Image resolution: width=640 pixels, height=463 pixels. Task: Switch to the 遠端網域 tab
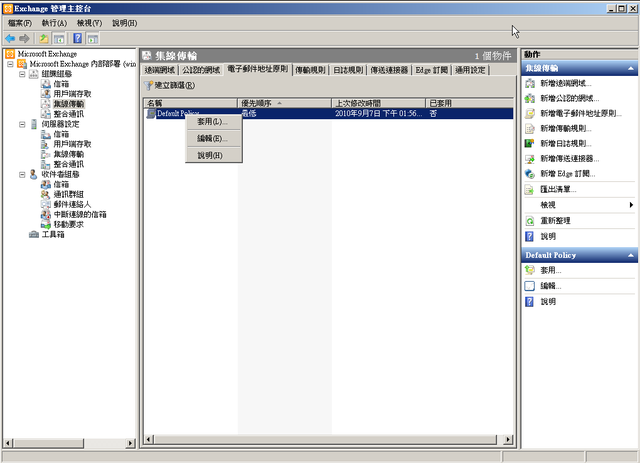coord(160,70)
